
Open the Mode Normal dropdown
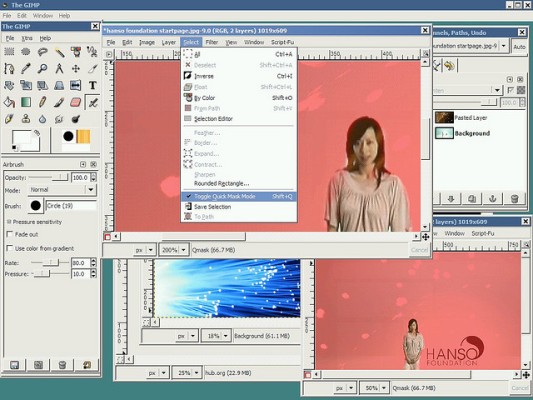[x=62, y=190]
